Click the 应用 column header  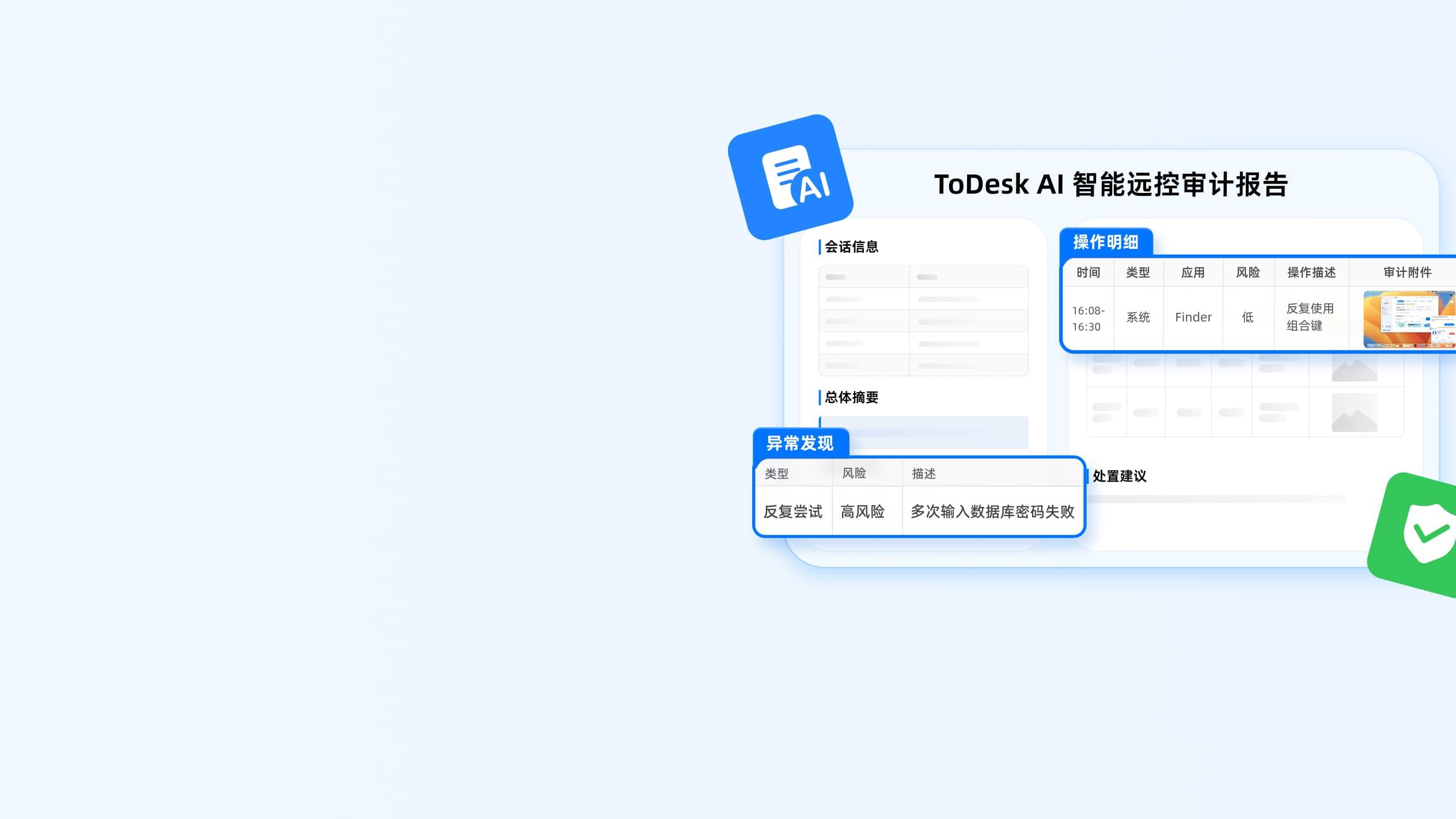tap(1193, 272)
